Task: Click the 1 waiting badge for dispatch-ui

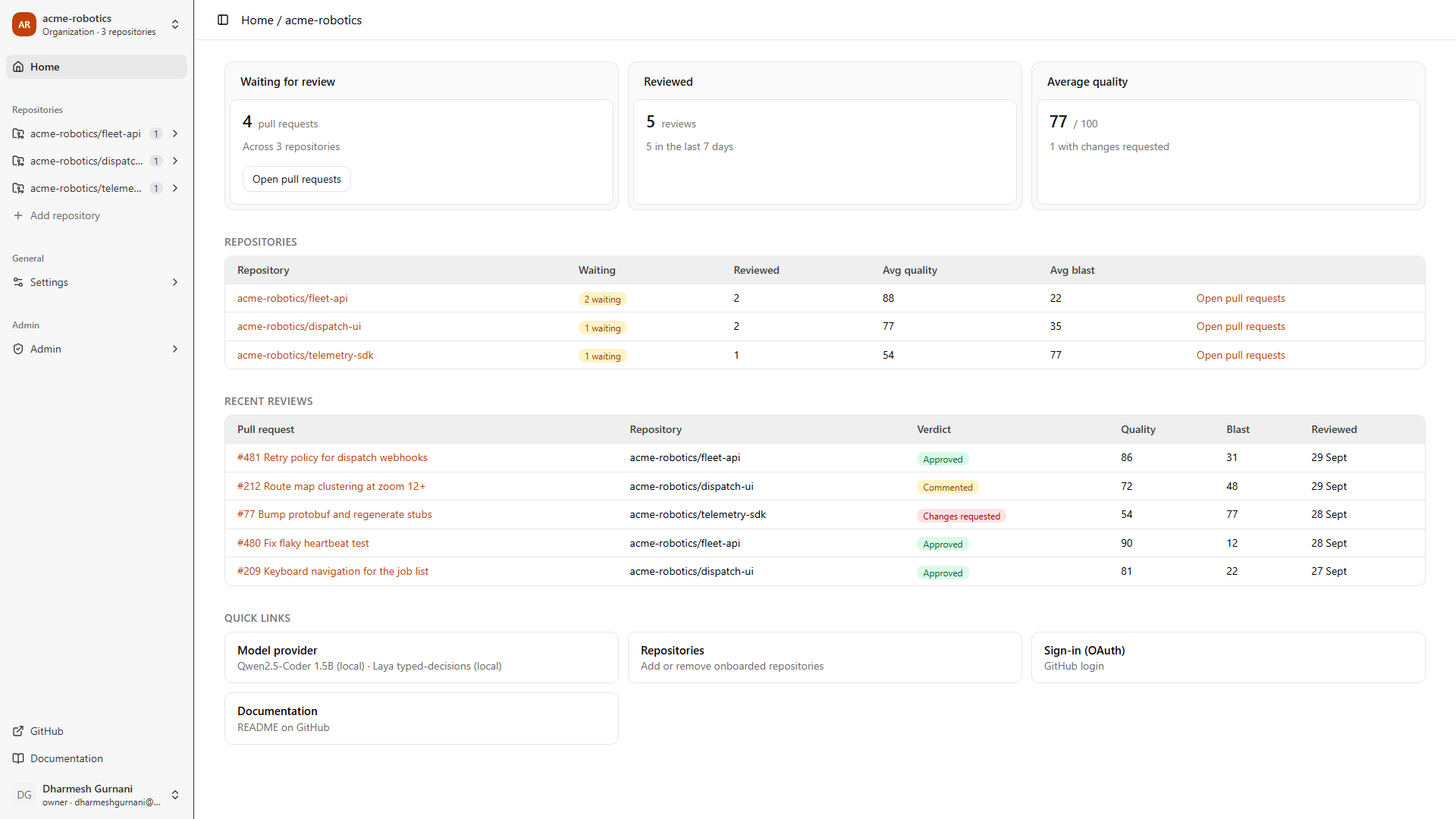Action: (x=602, y=328)
